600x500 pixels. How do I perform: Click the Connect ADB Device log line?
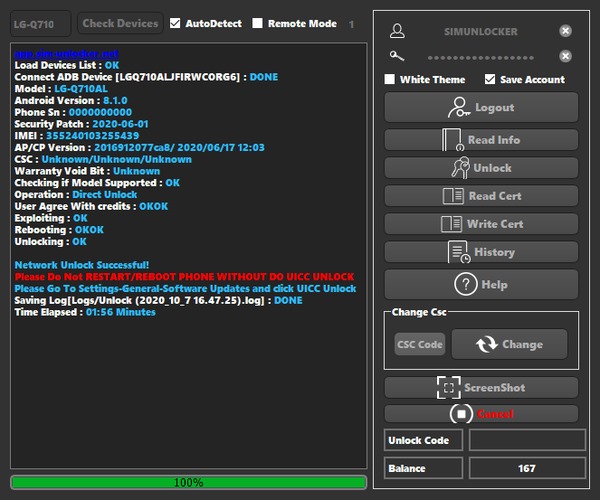(x=146, y=77)
